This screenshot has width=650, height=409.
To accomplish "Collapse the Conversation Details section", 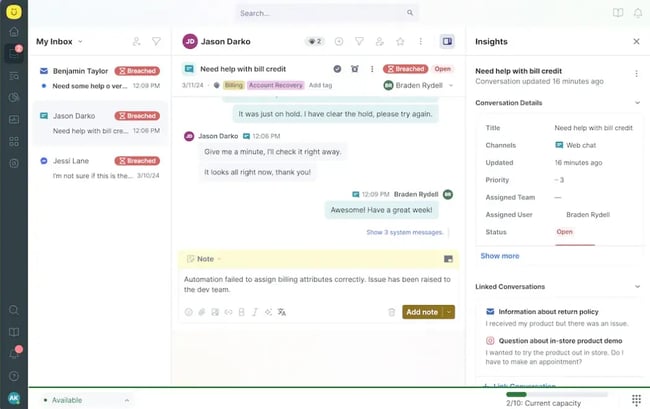I will click(x=637, y=103).
